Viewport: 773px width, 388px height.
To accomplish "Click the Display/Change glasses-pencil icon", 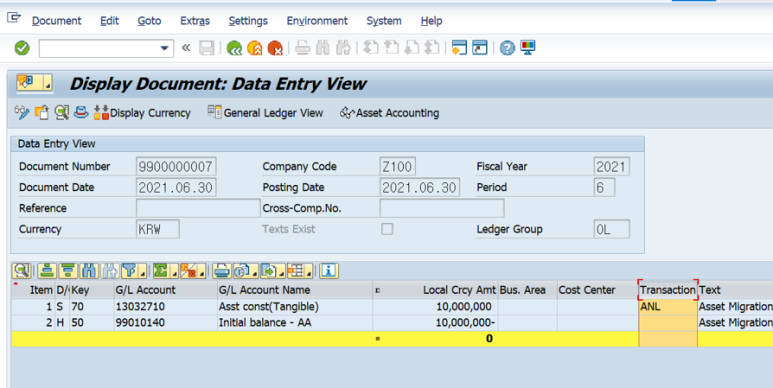I will tap(22, 112).
